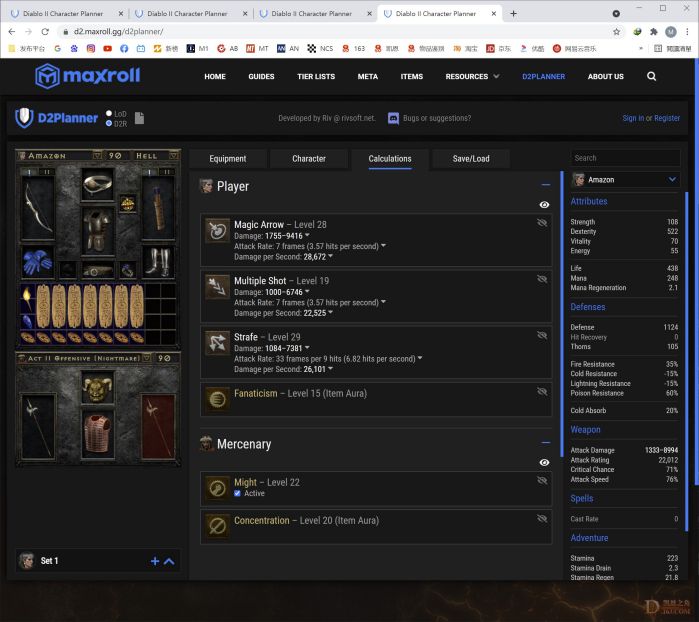699x622 pixels.
Task: Collapse the Player section
Action: [546, 185]
